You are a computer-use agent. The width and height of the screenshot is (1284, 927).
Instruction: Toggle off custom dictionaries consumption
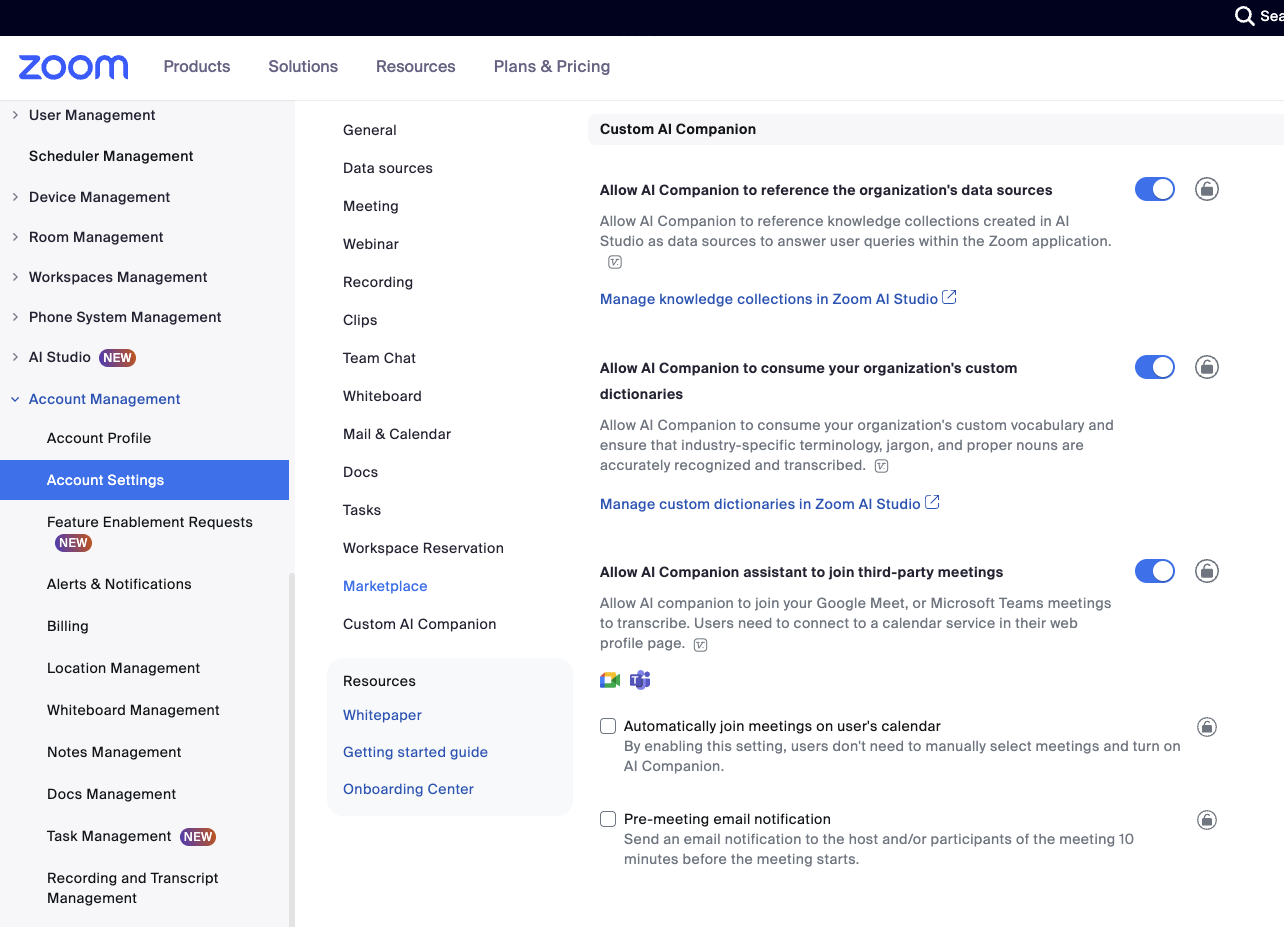(1154, 367)
